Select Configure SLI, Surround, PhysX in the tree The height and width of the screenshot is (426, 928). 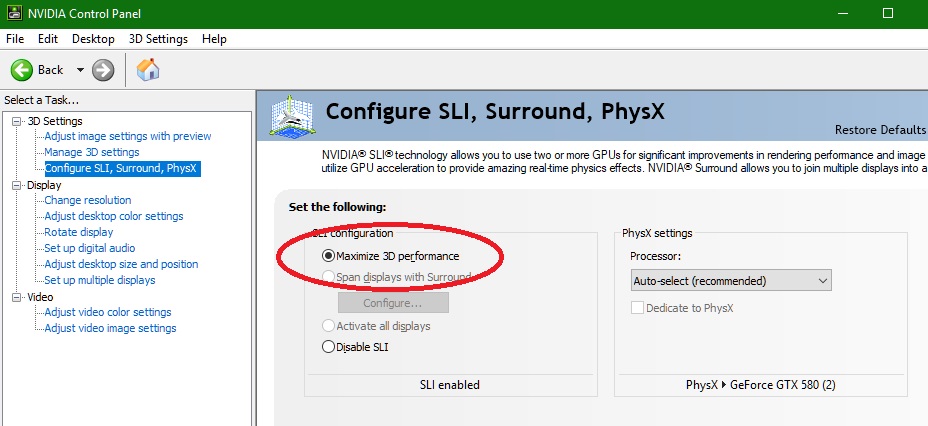(123, 168)
